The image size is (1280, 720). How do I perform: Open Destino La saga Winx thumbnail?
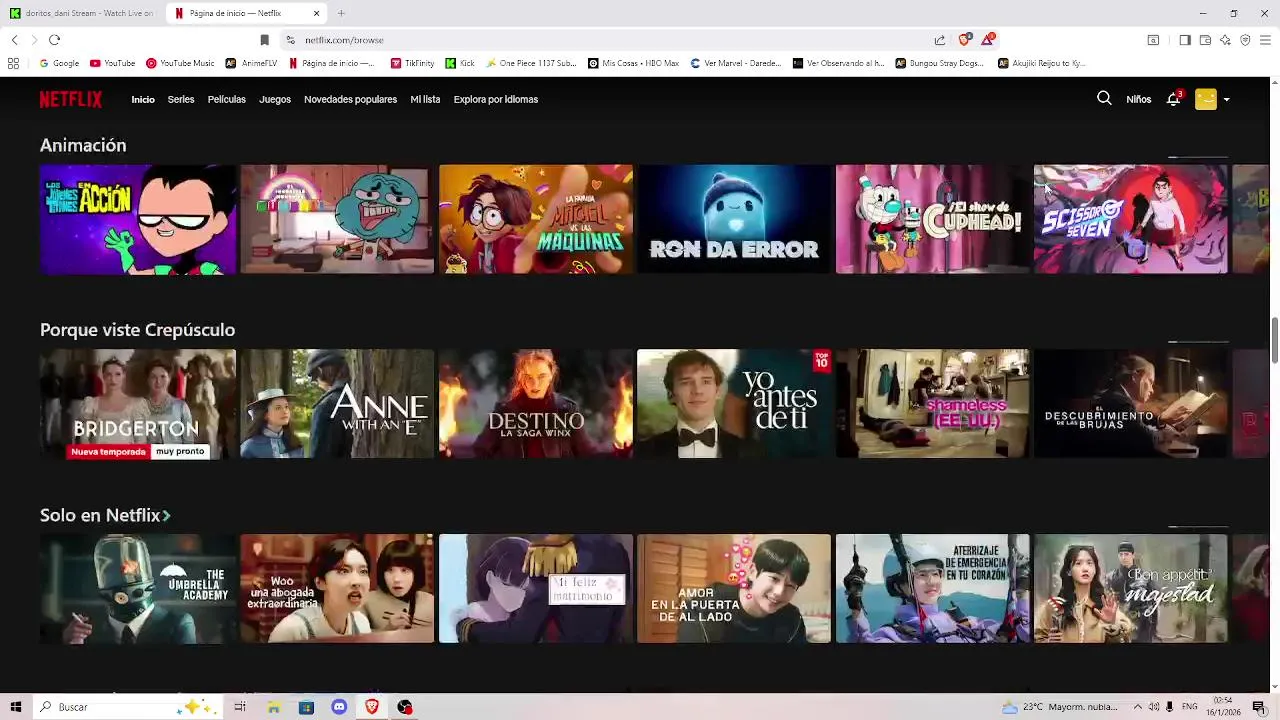[536, 404]
